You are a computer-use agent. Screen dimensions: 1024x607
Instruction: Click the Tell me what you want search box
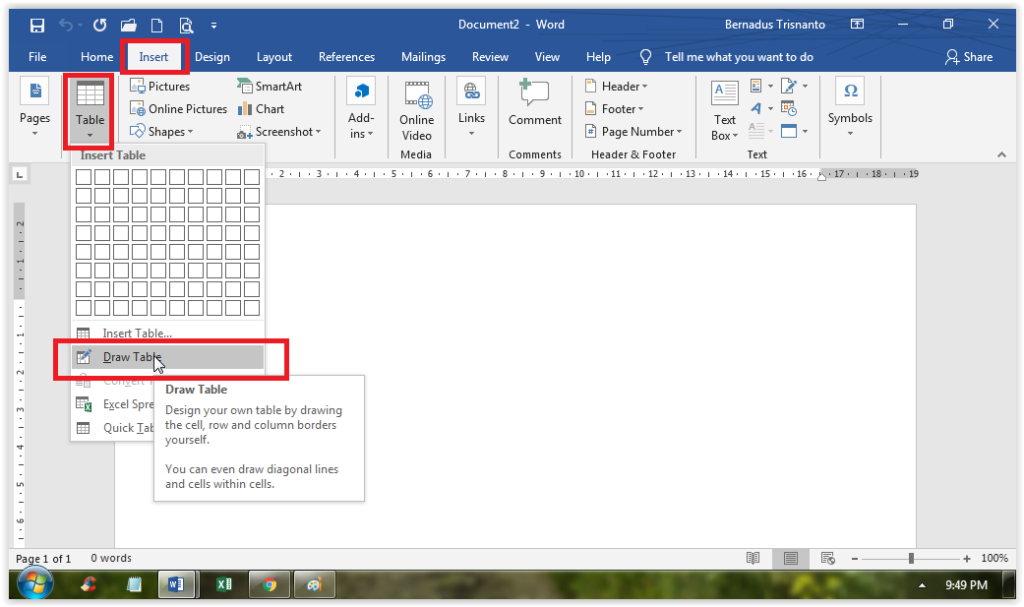click(x=738, y=57)
